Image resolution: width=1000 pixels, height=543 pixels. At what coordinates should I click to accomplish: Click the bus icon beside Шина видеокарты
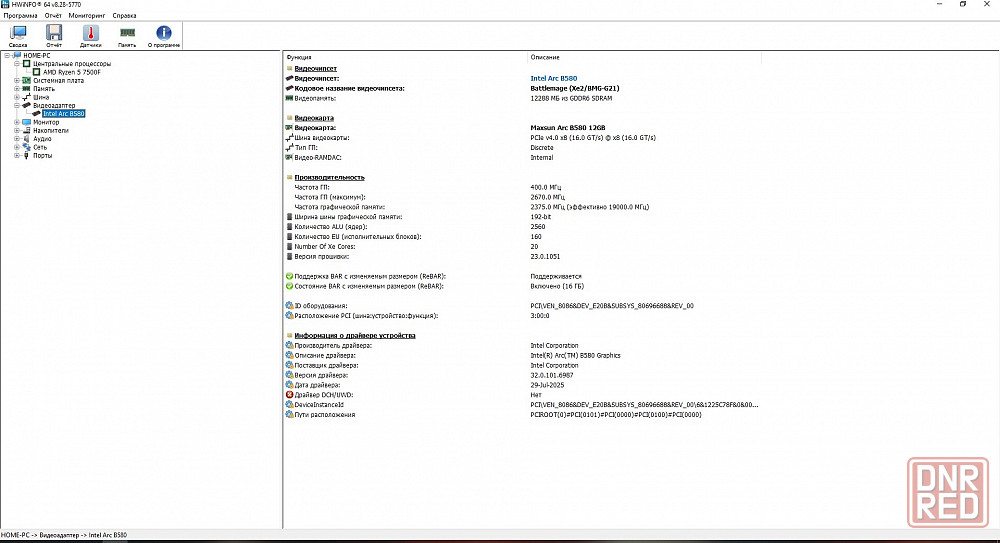tap(290, 137)
